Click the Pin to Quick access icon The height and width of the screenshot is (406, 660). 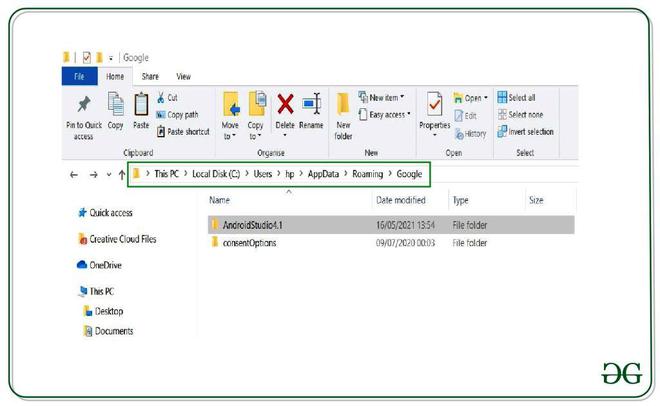pos(84,104)
